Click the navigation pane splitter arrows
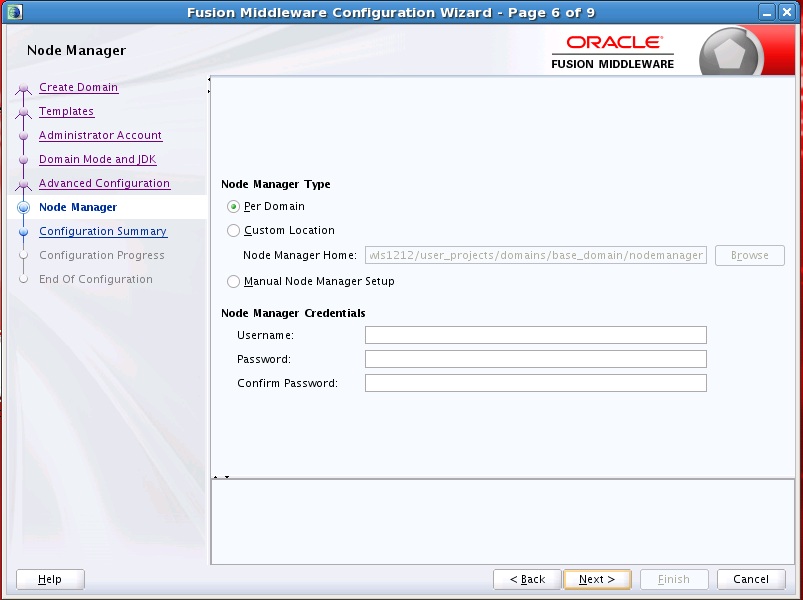This screenshot has height=600, width=803. [x=209, y=85]
